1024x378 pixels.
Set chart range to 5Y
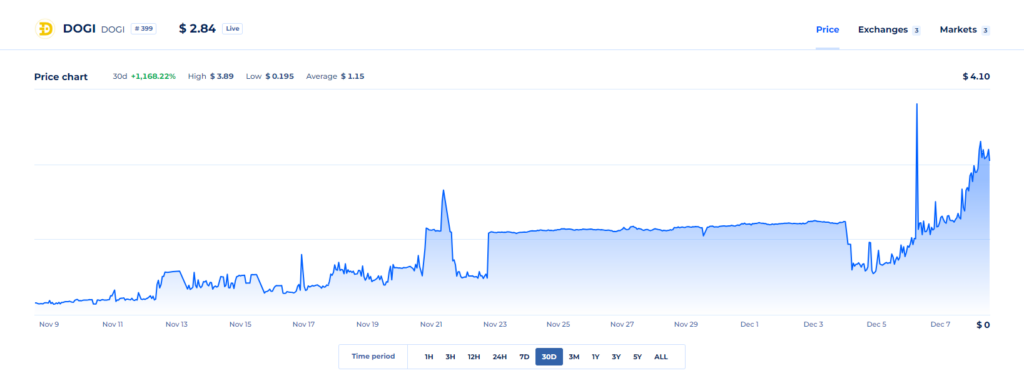(637, 356)
